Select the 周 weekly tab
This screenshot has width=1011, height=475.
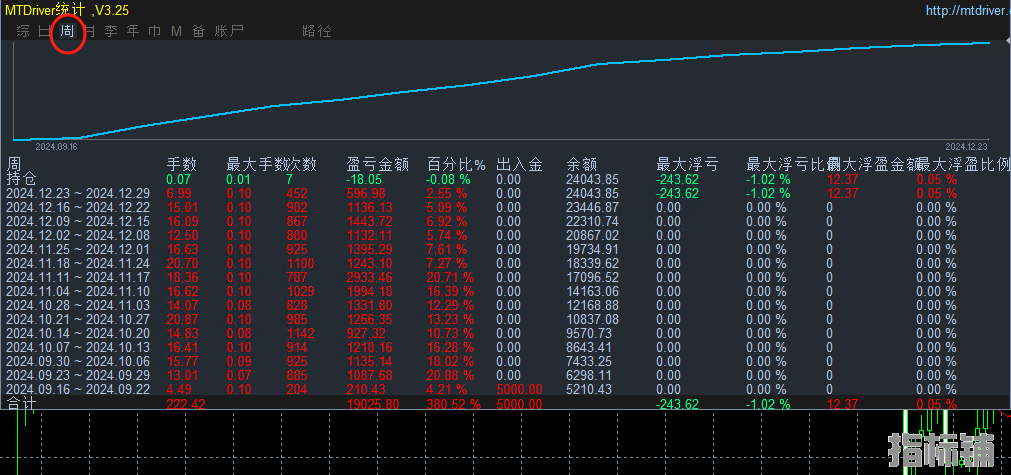(67, 31)
